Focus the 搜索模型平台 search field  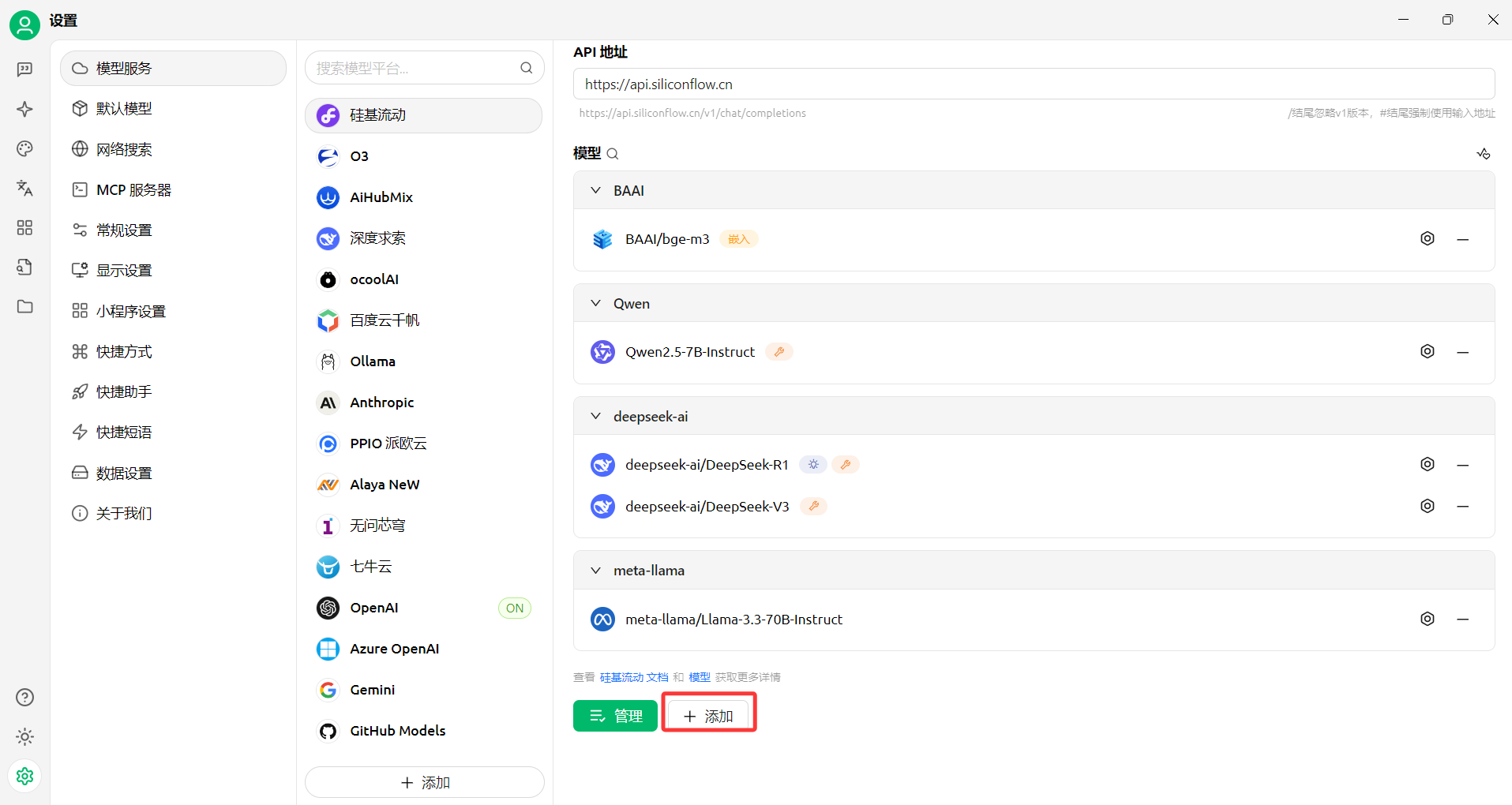pos(425,68)
